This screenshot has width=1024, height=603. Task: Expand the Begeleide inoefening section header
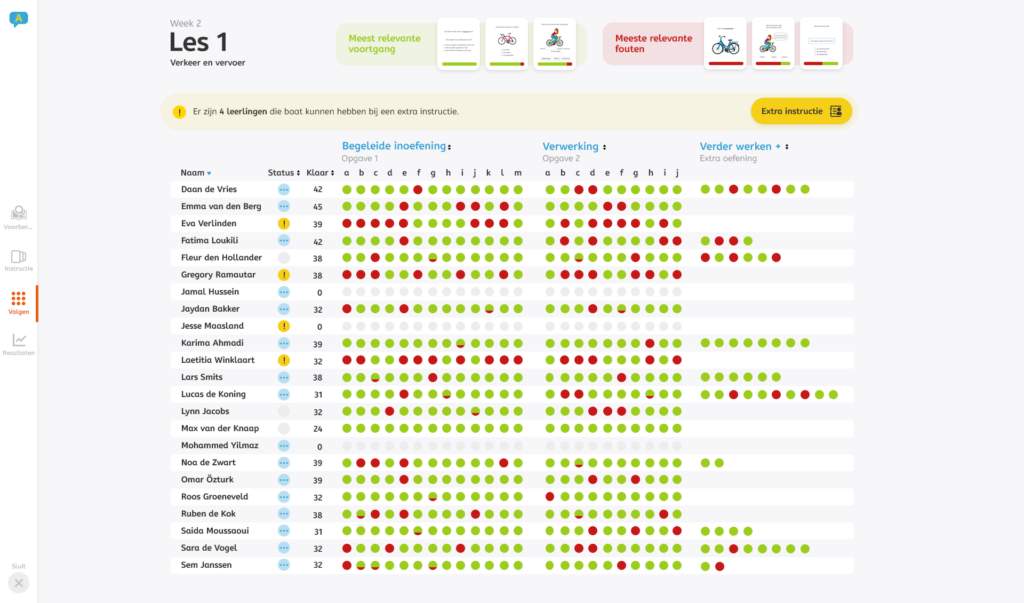[x=396, y=146]
